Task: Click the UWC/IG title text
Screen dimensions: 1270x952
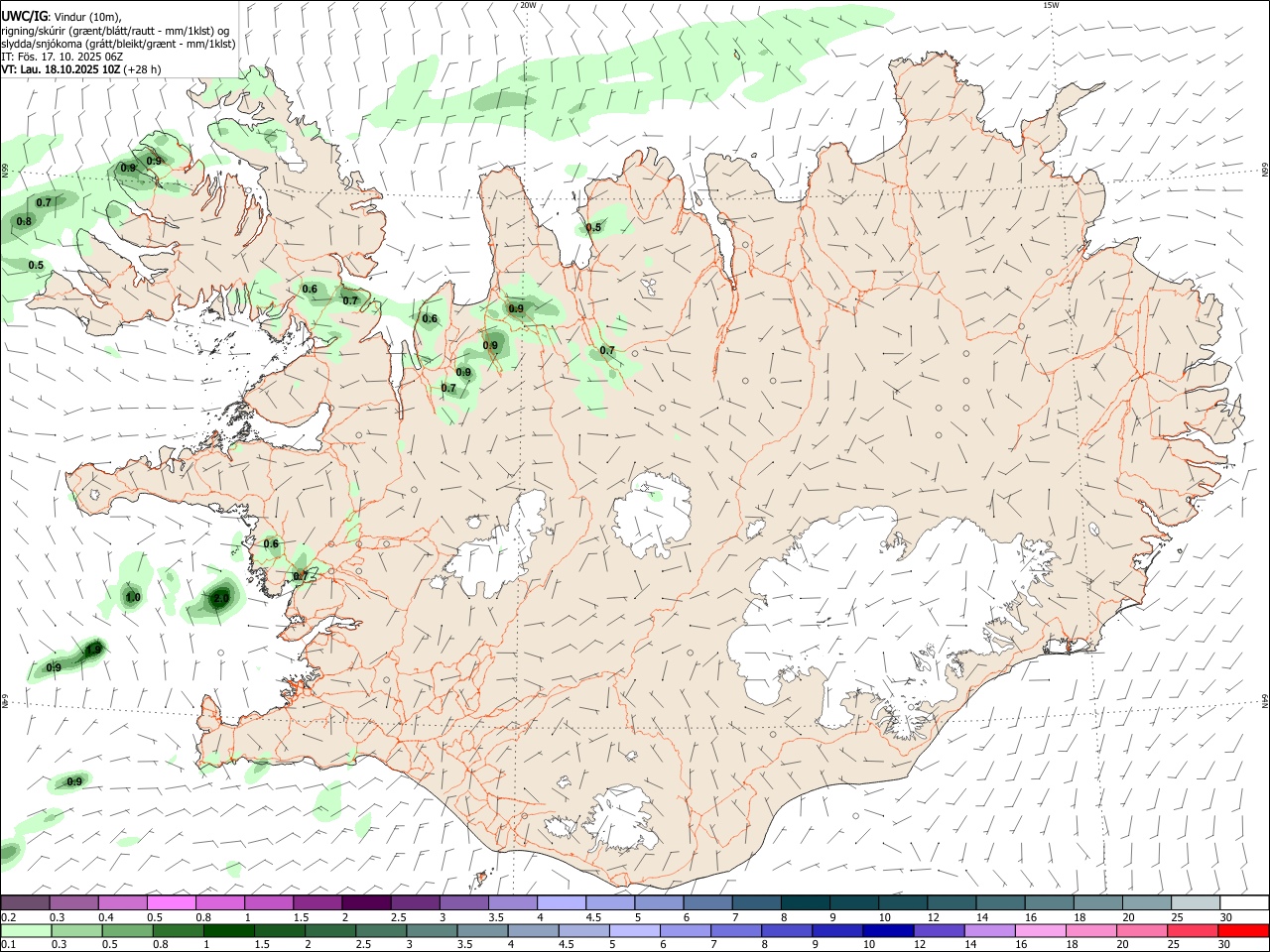Action: pos(24,16)
